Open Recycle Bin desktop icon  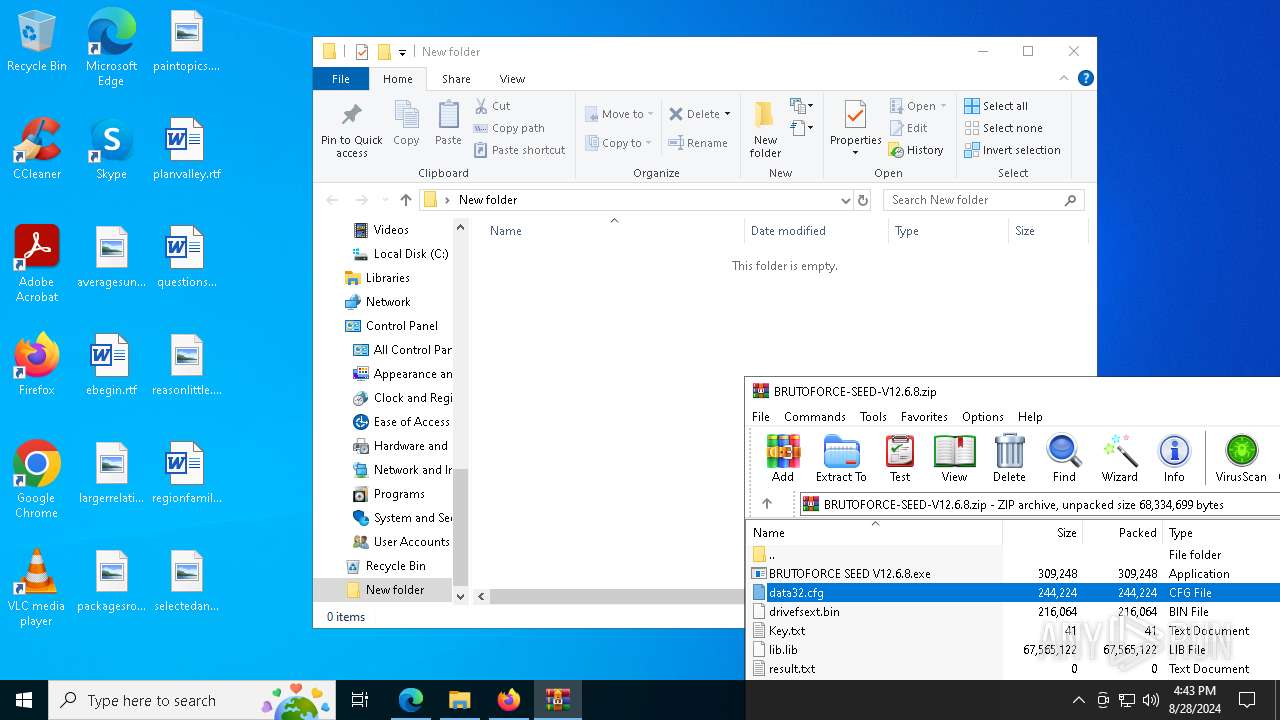point(37,43)
